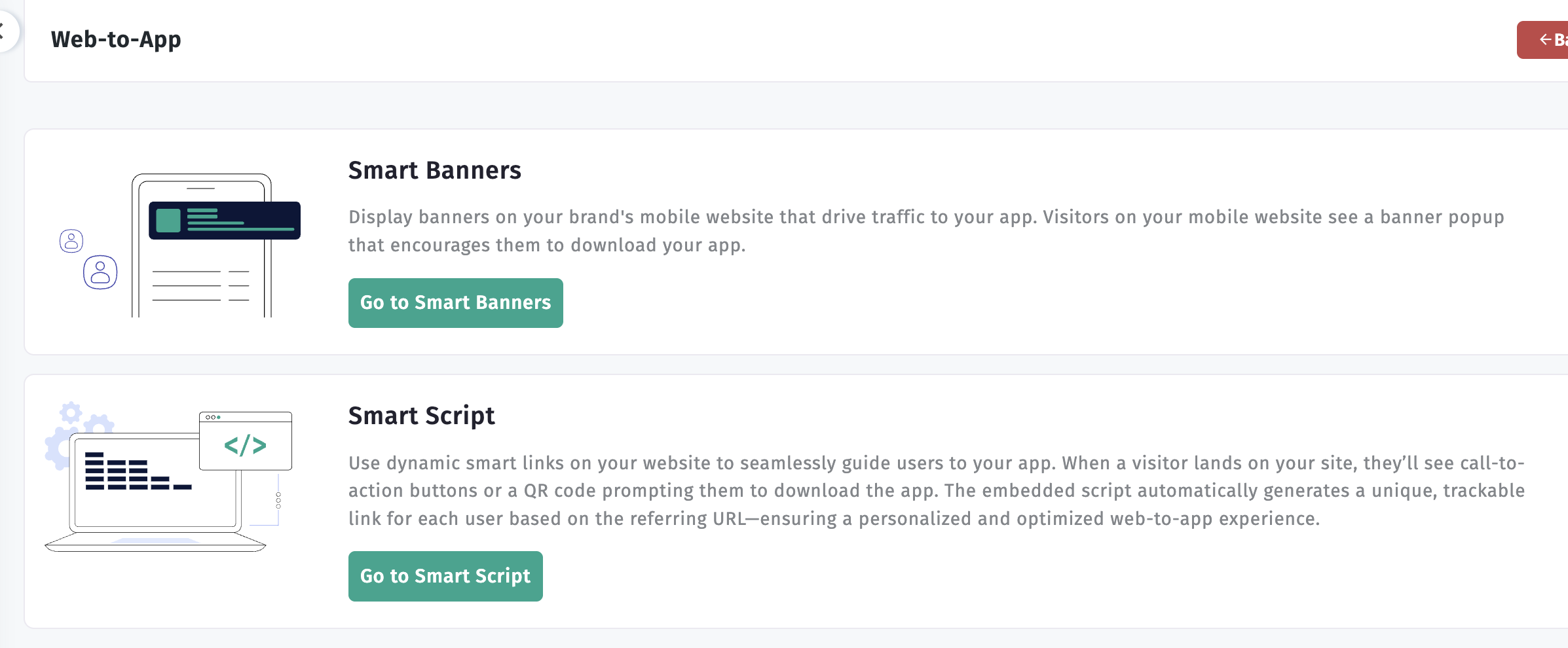Click the small window dots above code icon
The height and width of the screenshot is (648, 1568).
click(x=213, y=417)
